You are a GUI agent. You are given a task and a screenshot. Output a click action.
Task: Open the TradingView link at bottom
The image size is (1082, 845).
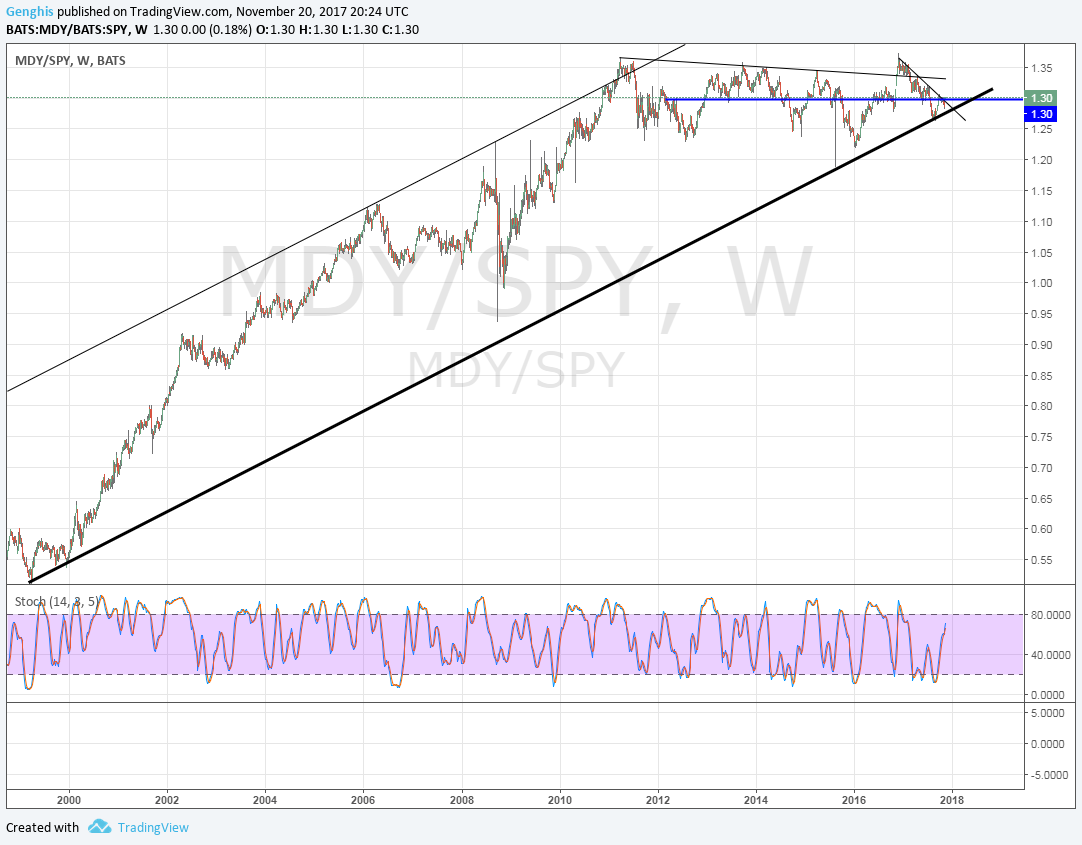click(153, 827)
